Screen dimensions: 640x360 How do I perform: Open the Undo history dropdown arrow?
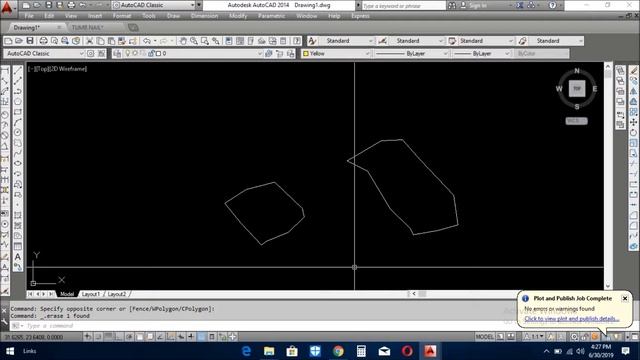click(155, 41)
